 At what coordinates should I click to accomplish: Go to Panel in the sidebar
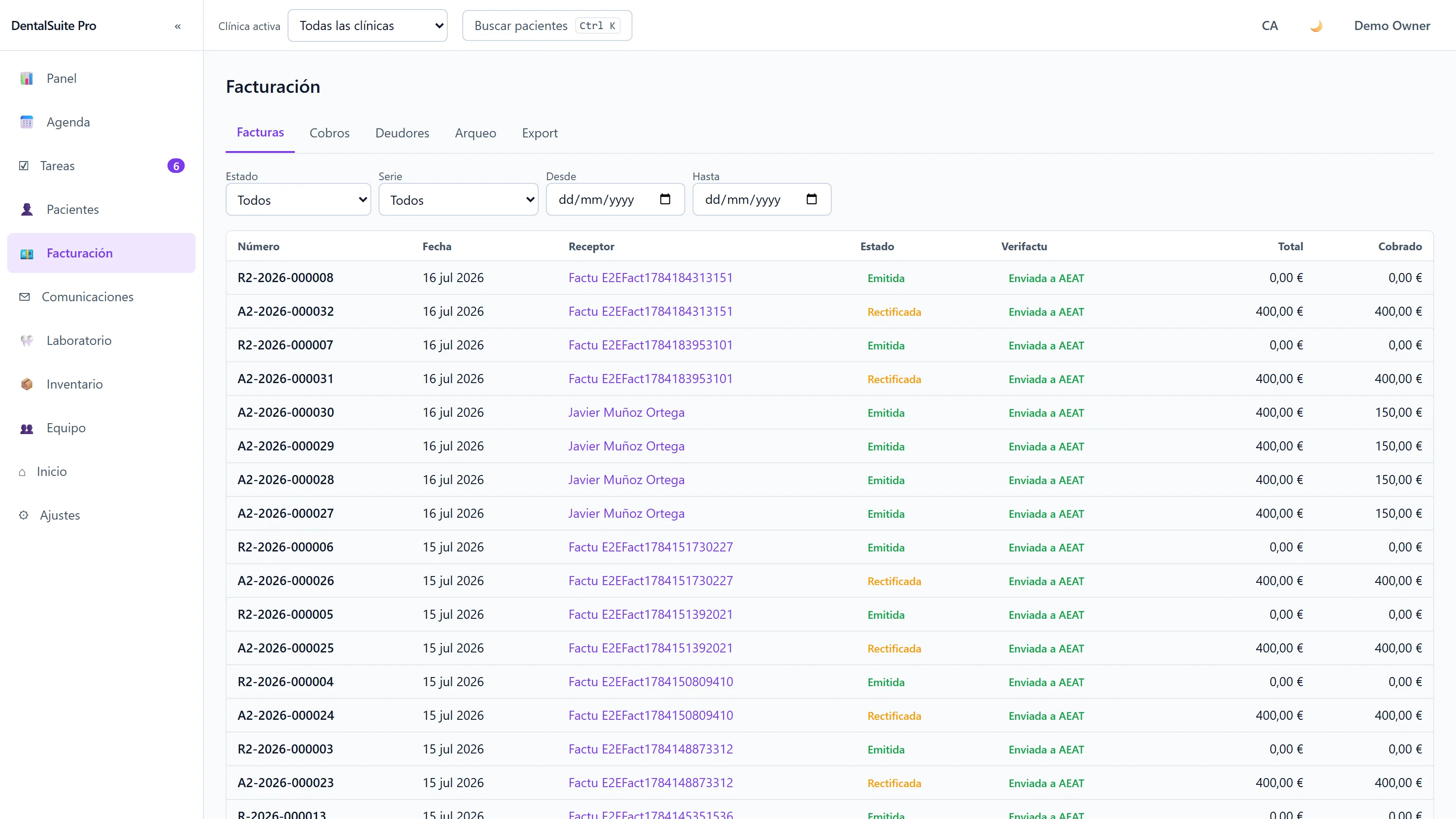[101, 79]
